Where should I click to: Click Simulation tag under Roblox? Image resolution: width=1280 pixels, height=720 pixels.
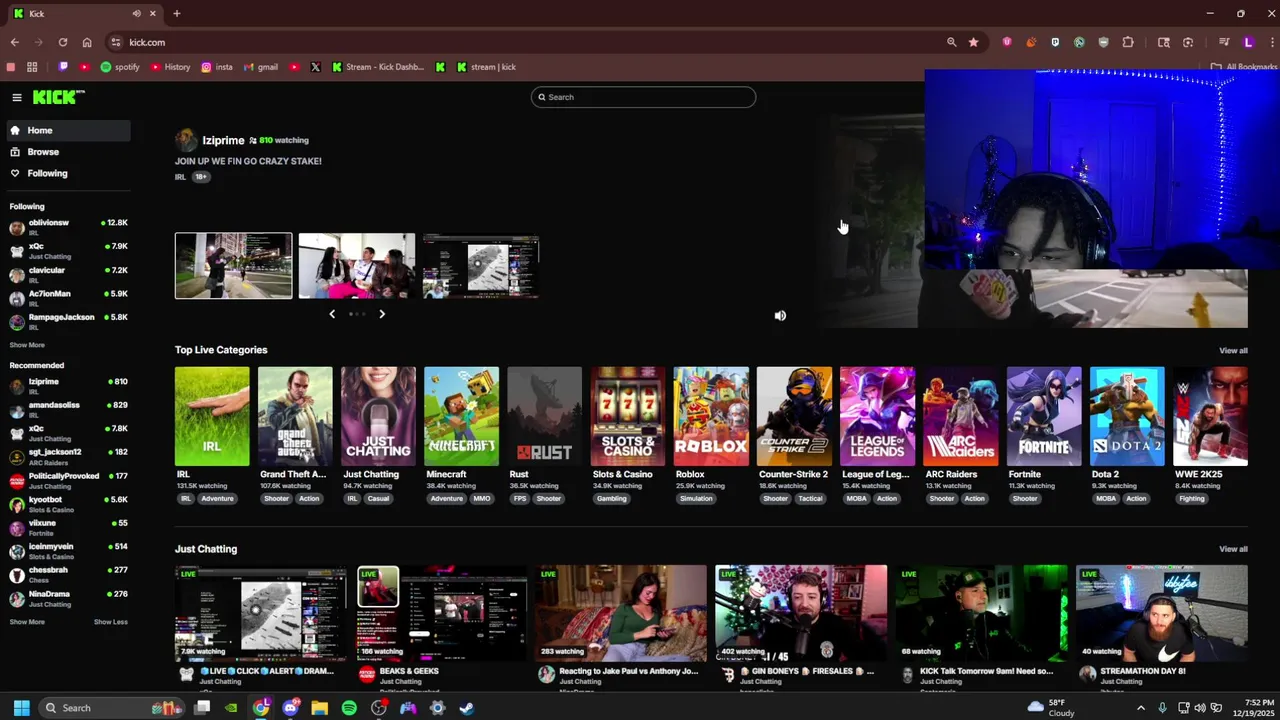tap(696, 498)
